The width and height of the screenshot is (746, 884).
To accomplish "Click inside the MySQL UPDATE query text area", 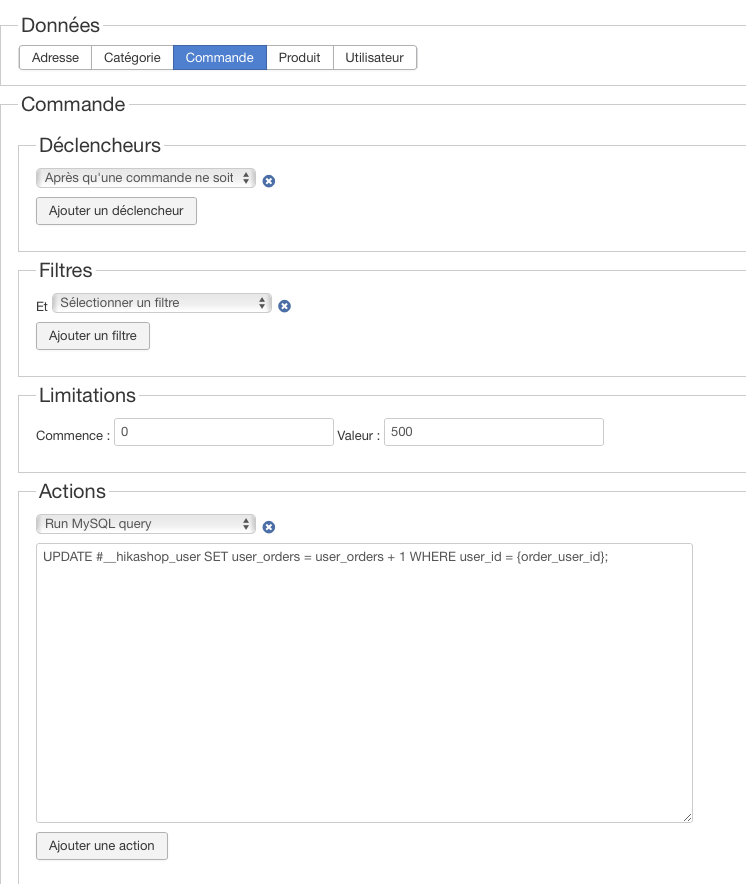I will [364, 682].
